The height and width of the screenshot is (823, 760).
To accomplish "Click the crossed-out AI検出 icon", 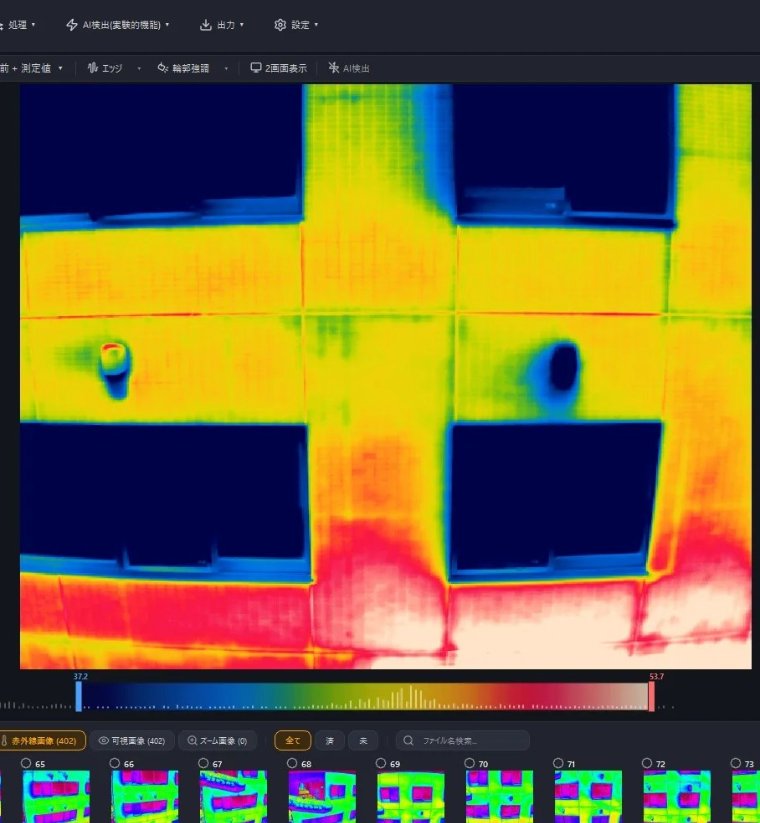I will (333, 68).
